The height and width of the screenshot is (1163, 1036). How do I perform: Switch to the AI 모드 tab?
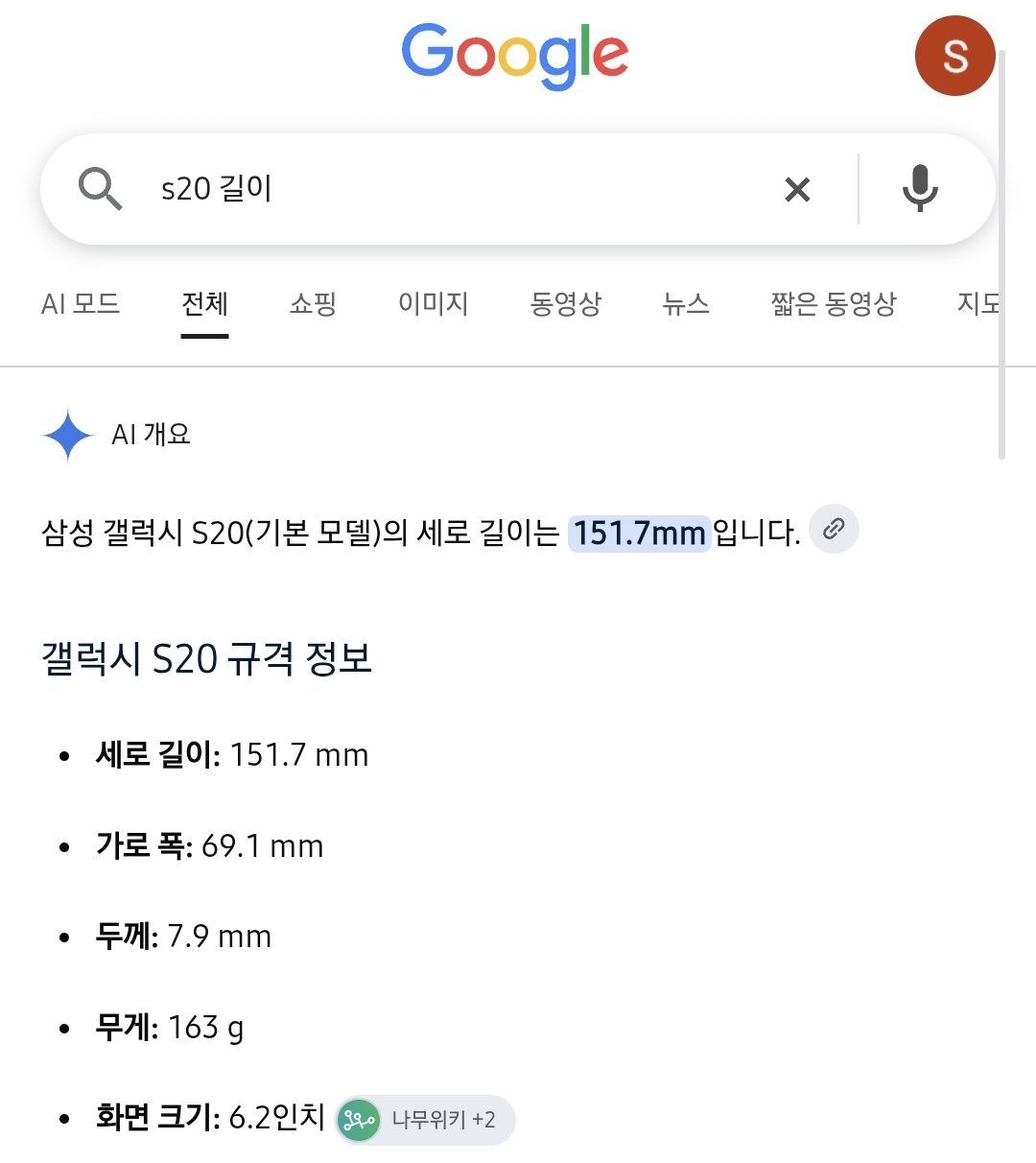tap(81, 304)
